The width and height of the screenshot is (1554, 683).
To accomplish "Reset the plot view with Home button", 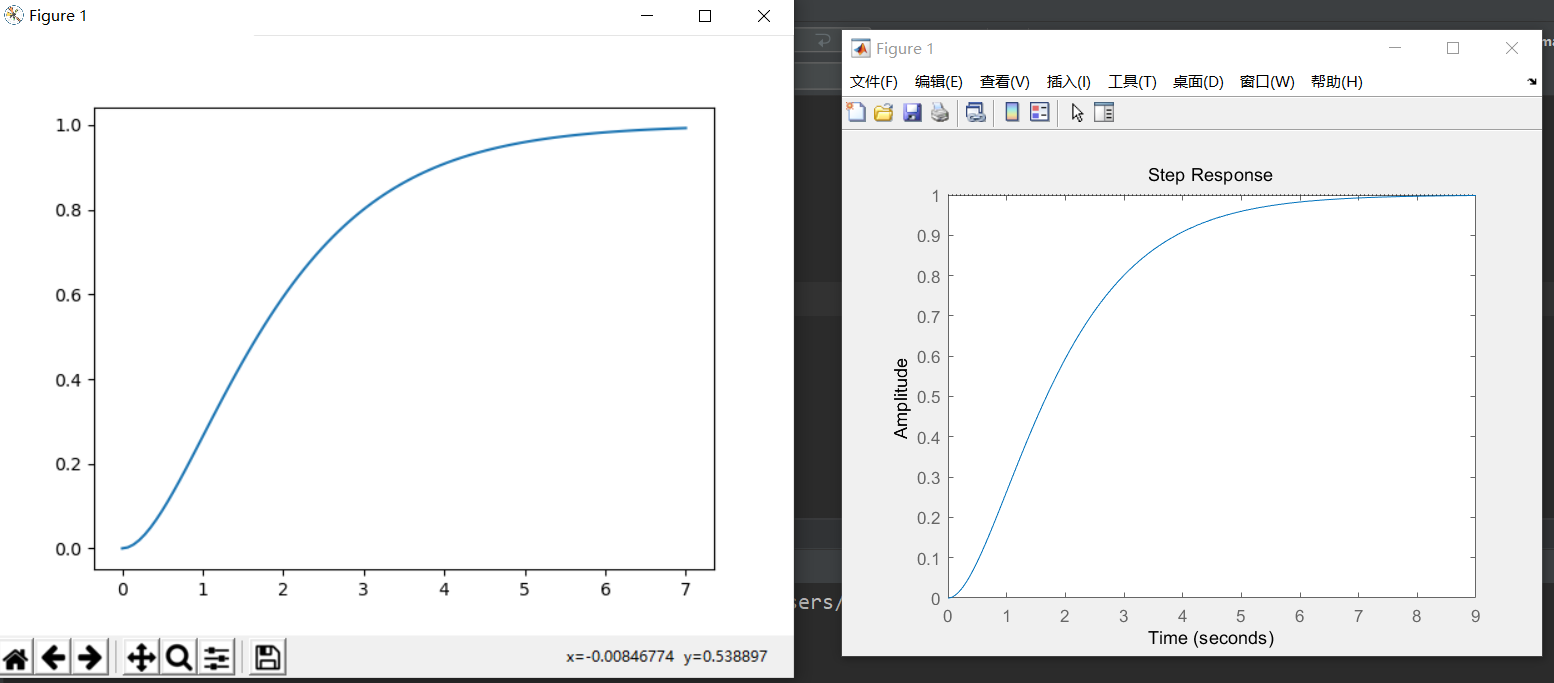I will coord(17,656).
